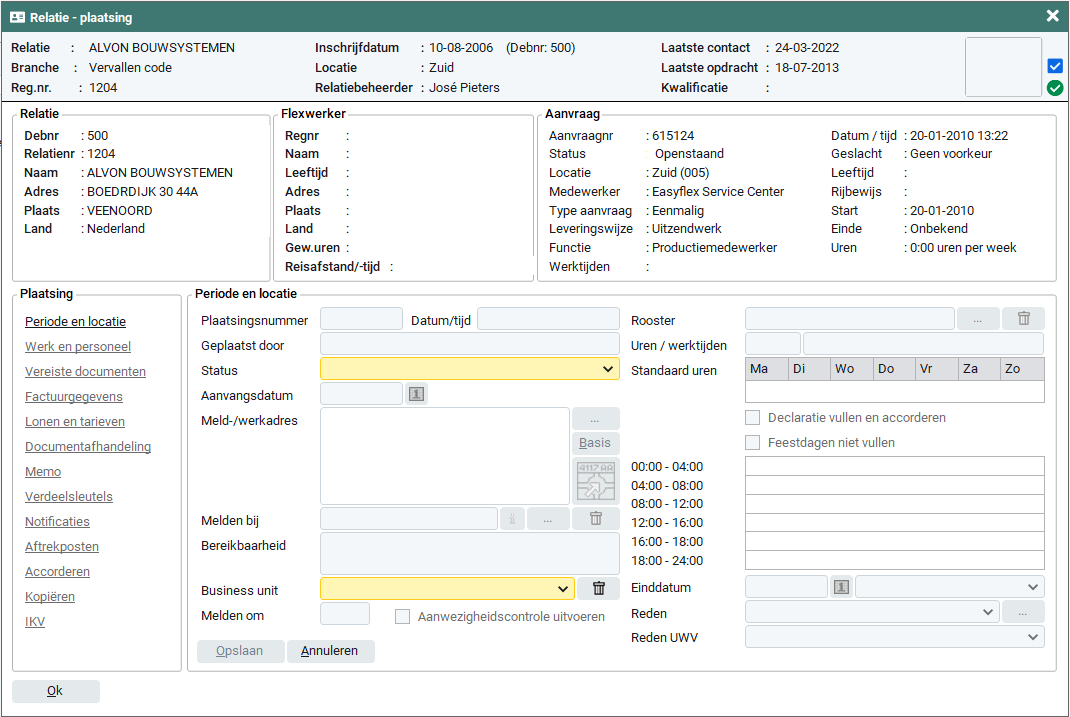Open the Aanvangsdatum calendar picker

417,394
